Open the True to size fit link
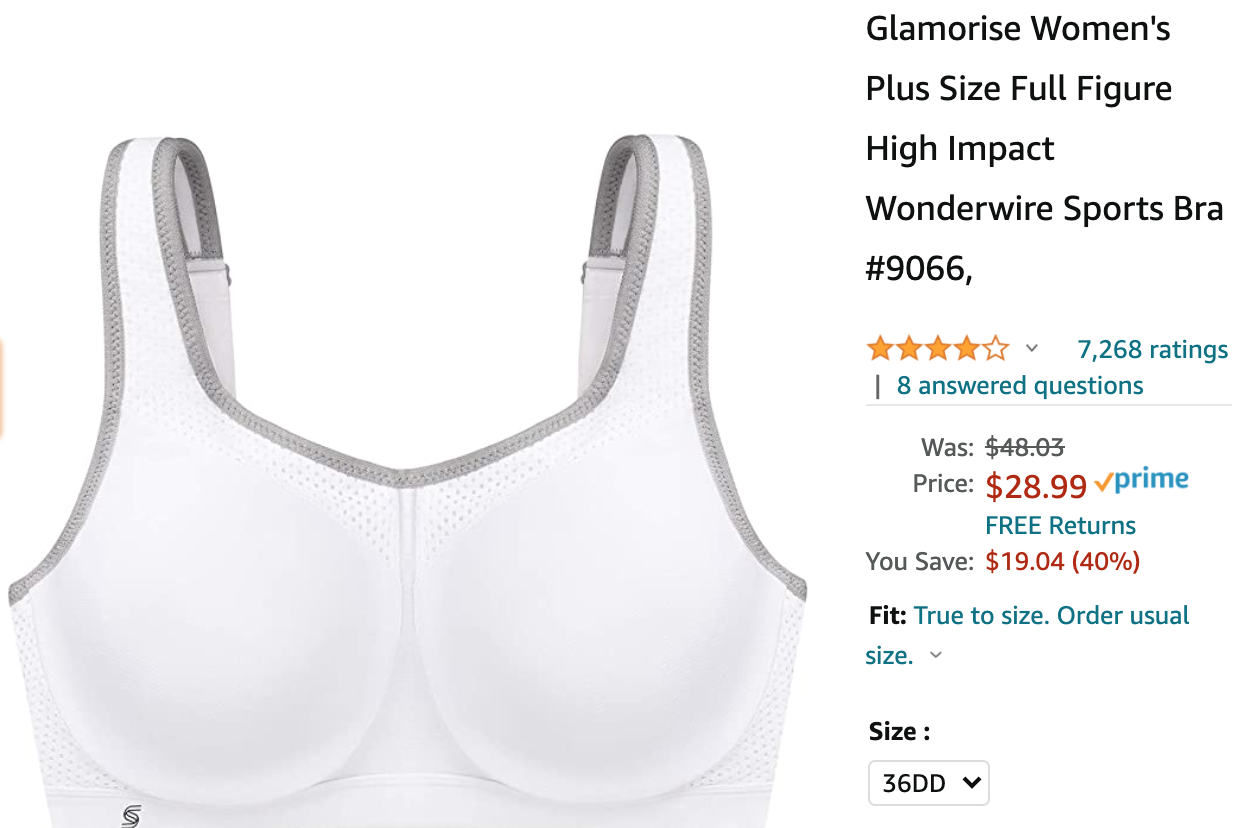The height and width of the screenshot is (828, 1248). tap(1028, 635)
